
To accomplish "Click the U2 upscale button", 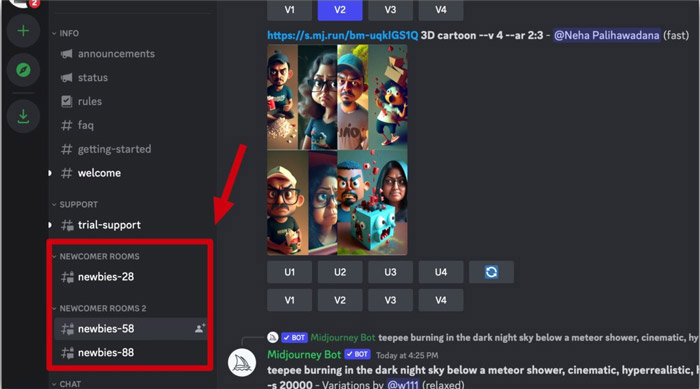I will tap(340, 272).
